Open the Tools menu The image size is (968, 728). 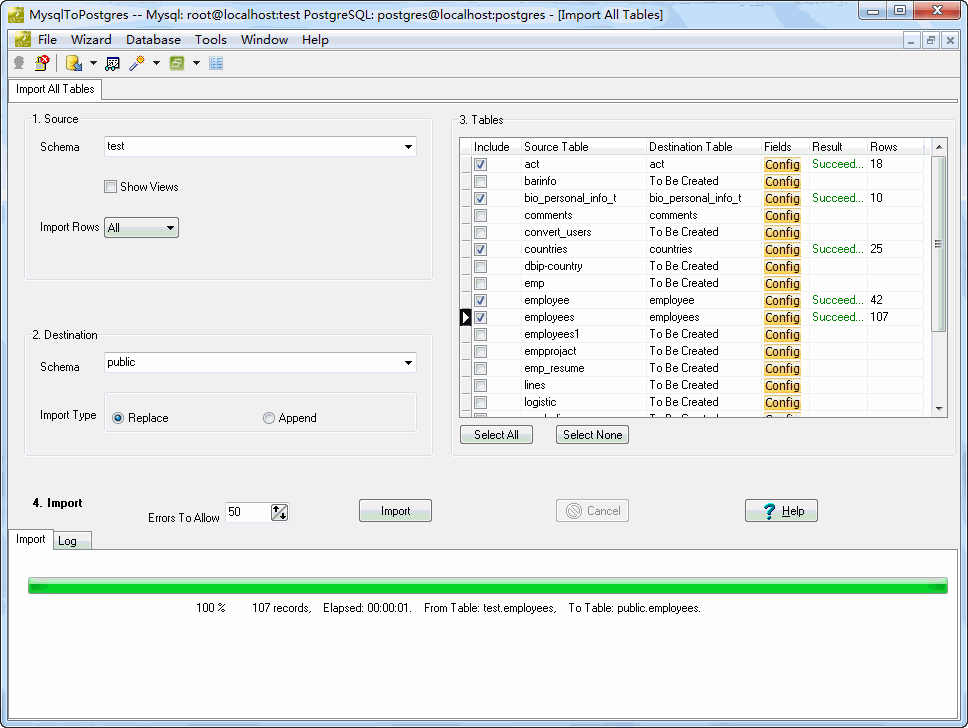pyautogui.click(x=211, y=40)
